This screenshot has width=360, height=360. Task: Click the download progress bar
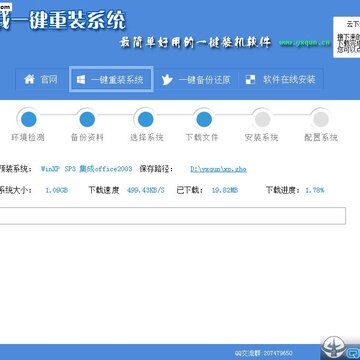point(173,216)
